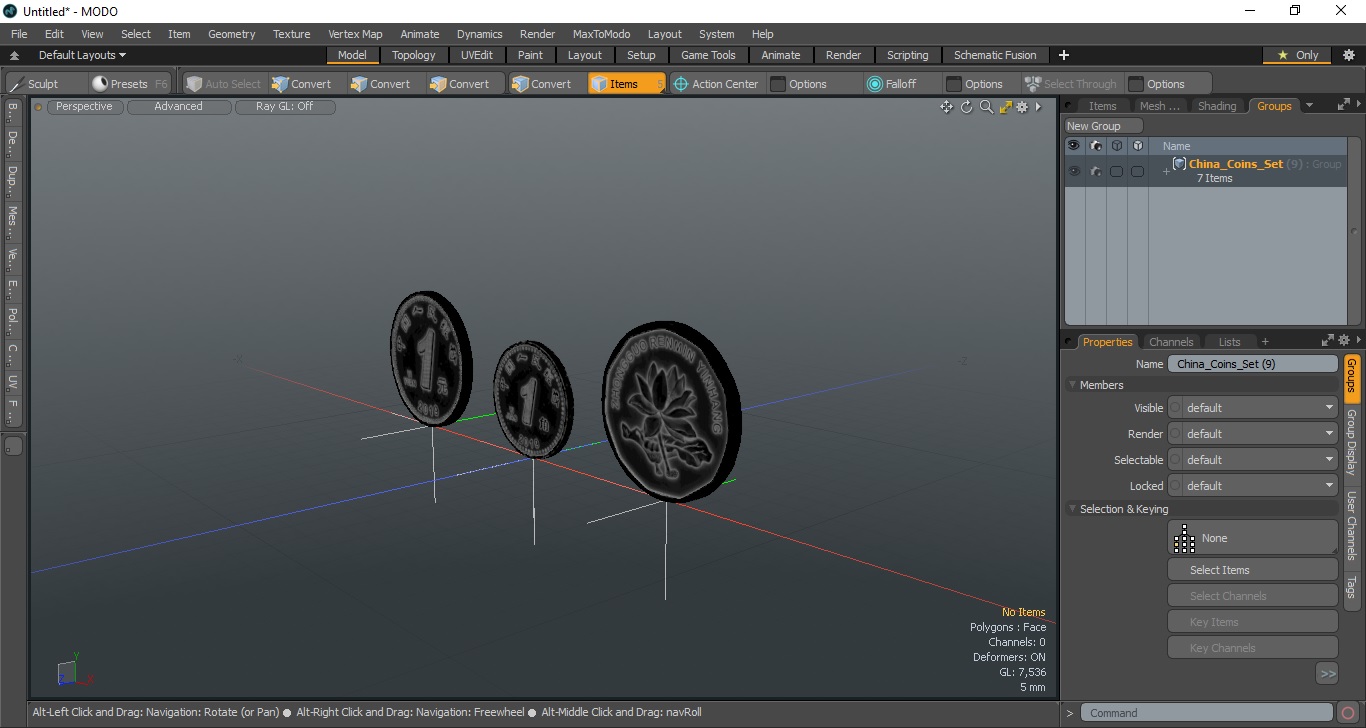The height and width of the screenshot is (728, 1366).
Task: Open the layout settings gear at top right
Action: pos(1348,55)
